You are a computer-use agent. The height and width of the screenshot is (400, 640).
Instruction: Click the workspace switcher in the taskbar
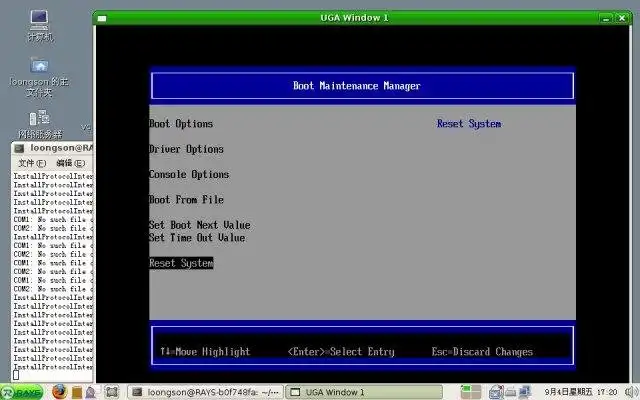tap(471, 392)
